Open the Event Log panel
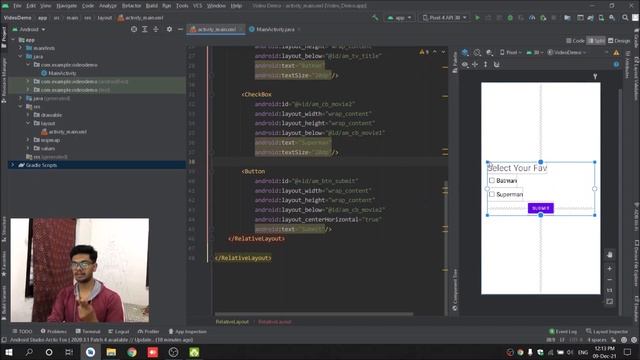The width and height of the screenshot is (640, 360). click(x=563, y=331)
